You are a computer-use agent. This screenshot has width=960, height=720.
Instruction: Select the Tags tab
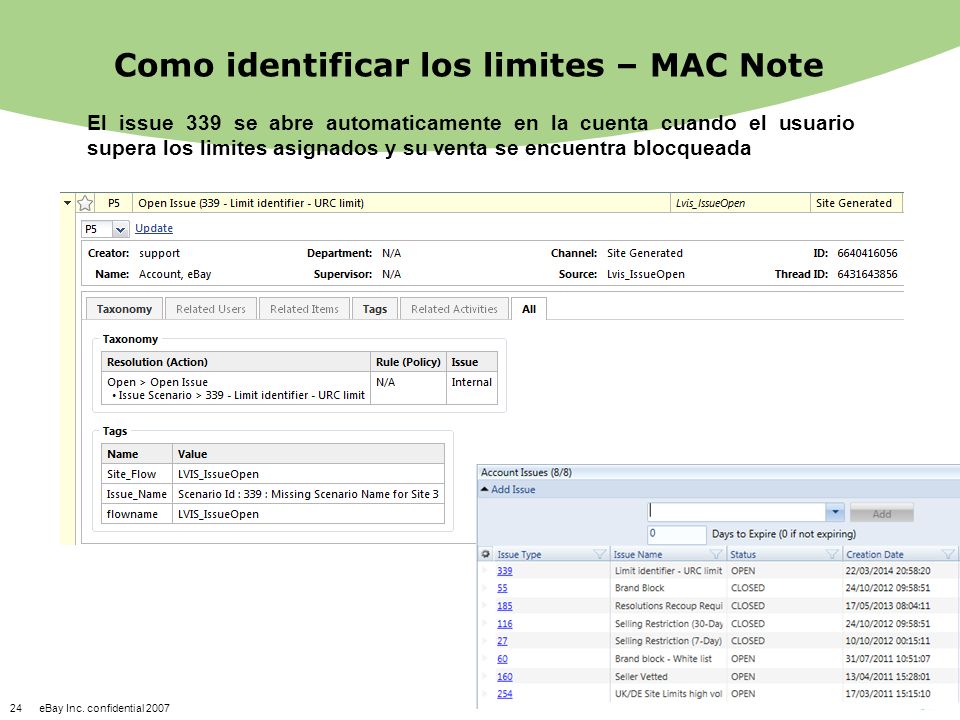coord(375,309)
